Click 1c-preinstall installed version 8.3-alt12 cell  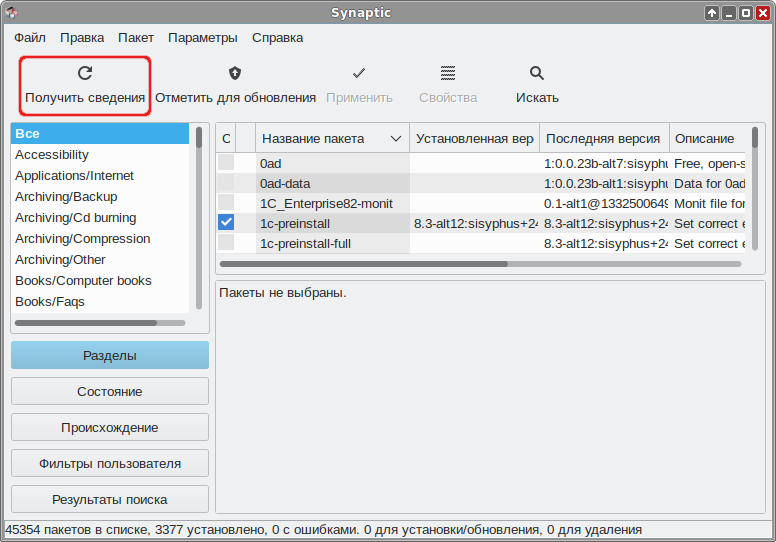475,224
